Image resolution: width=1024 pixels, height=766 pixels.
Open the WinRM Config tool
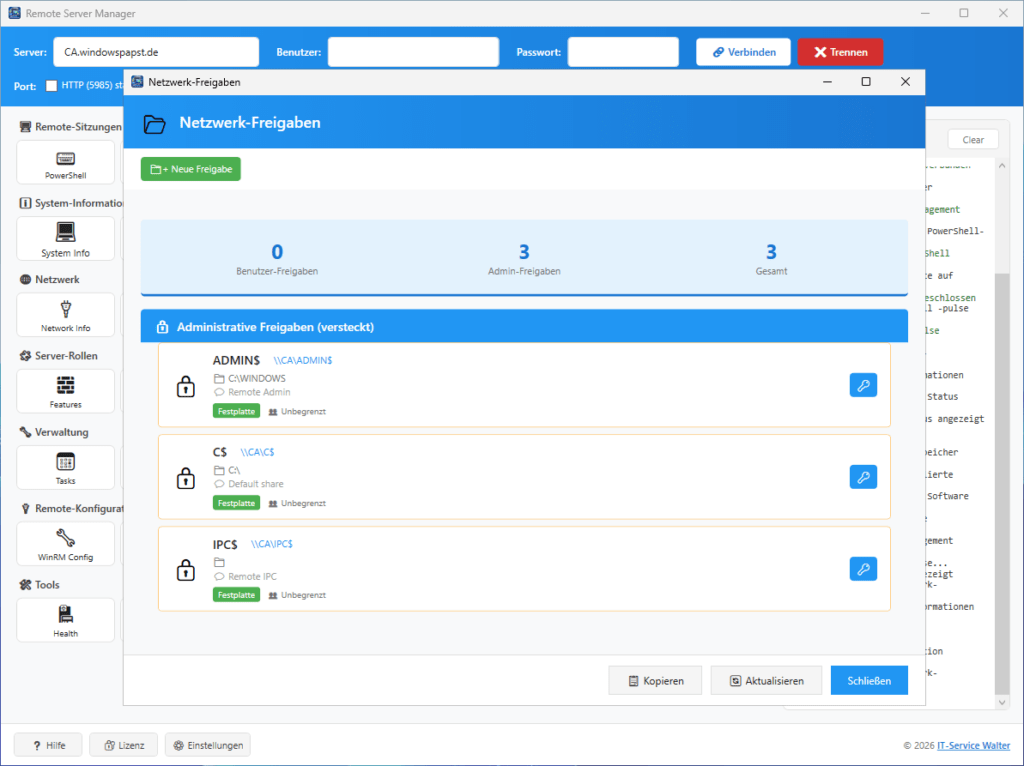[66, 543]
